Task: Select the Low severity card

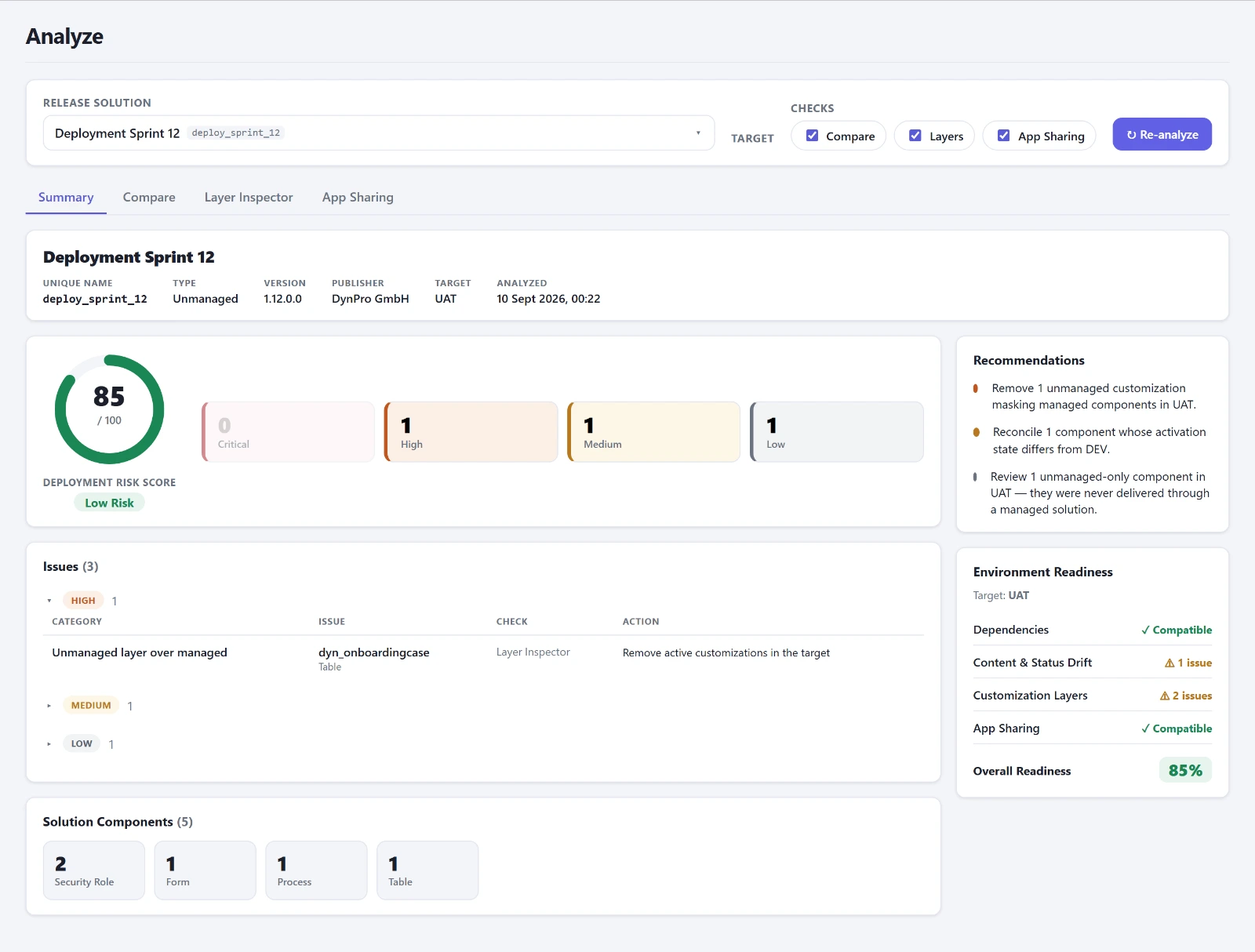Action: [836, 432]
